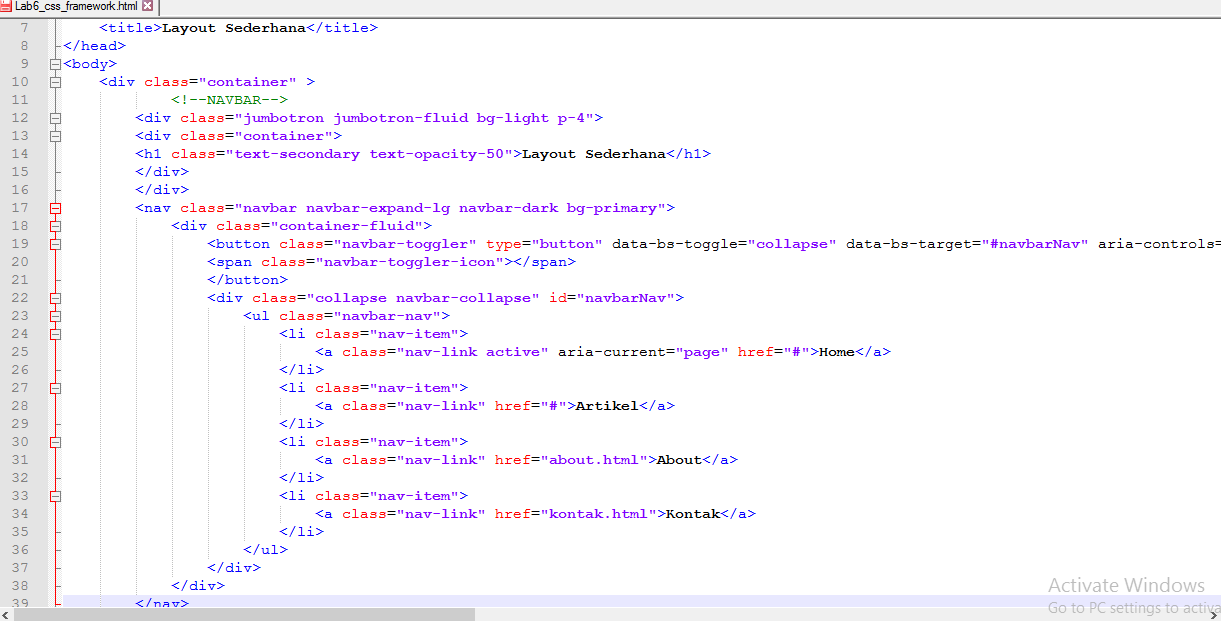Click the horizontal scrollbar left arrow

[x=5, y=614]
